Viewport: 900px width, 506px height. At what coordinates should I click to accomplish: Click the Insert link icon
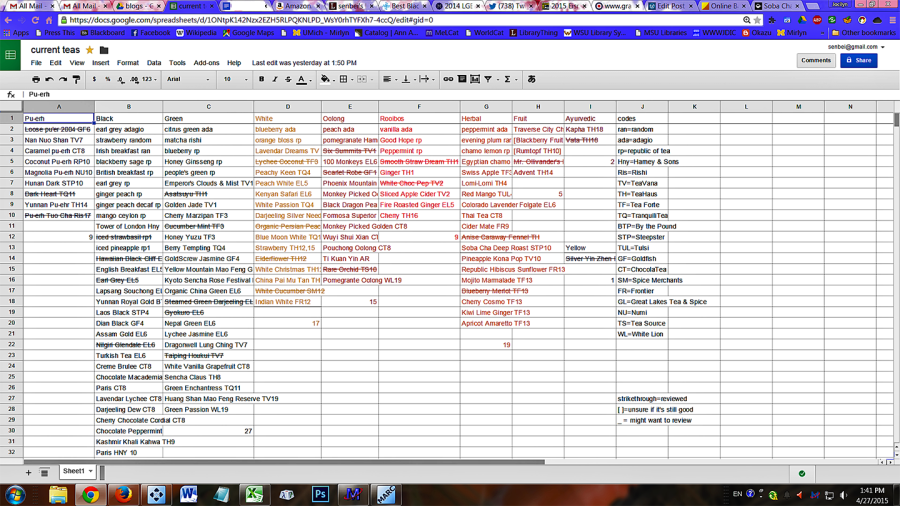448,79
